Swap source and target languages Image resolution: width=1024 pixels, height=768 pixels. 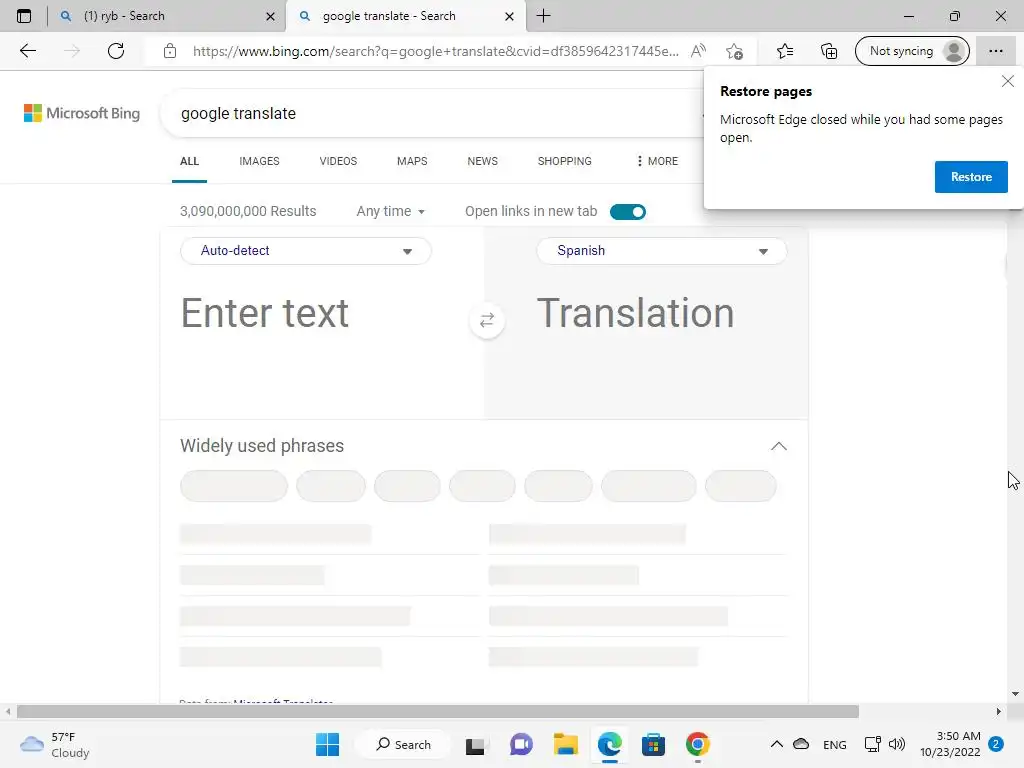pyautogui.click(x=487, y=320)
